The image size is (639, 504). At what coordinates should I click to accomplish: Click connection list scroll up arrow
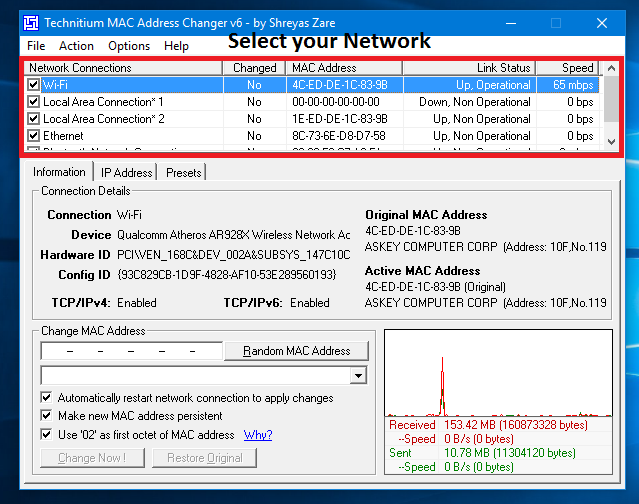(611, 68)
